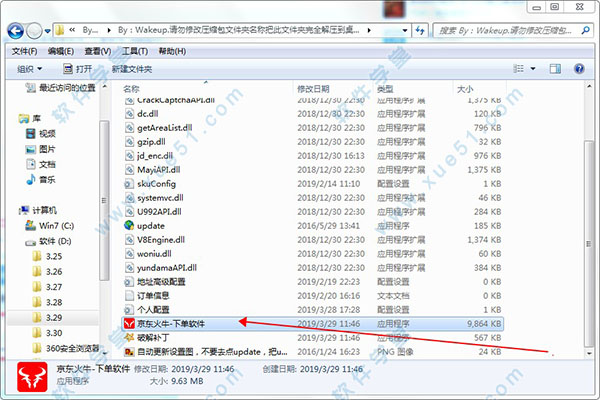
Task: Toggle the preview pane icon
Action: [555, 69]
